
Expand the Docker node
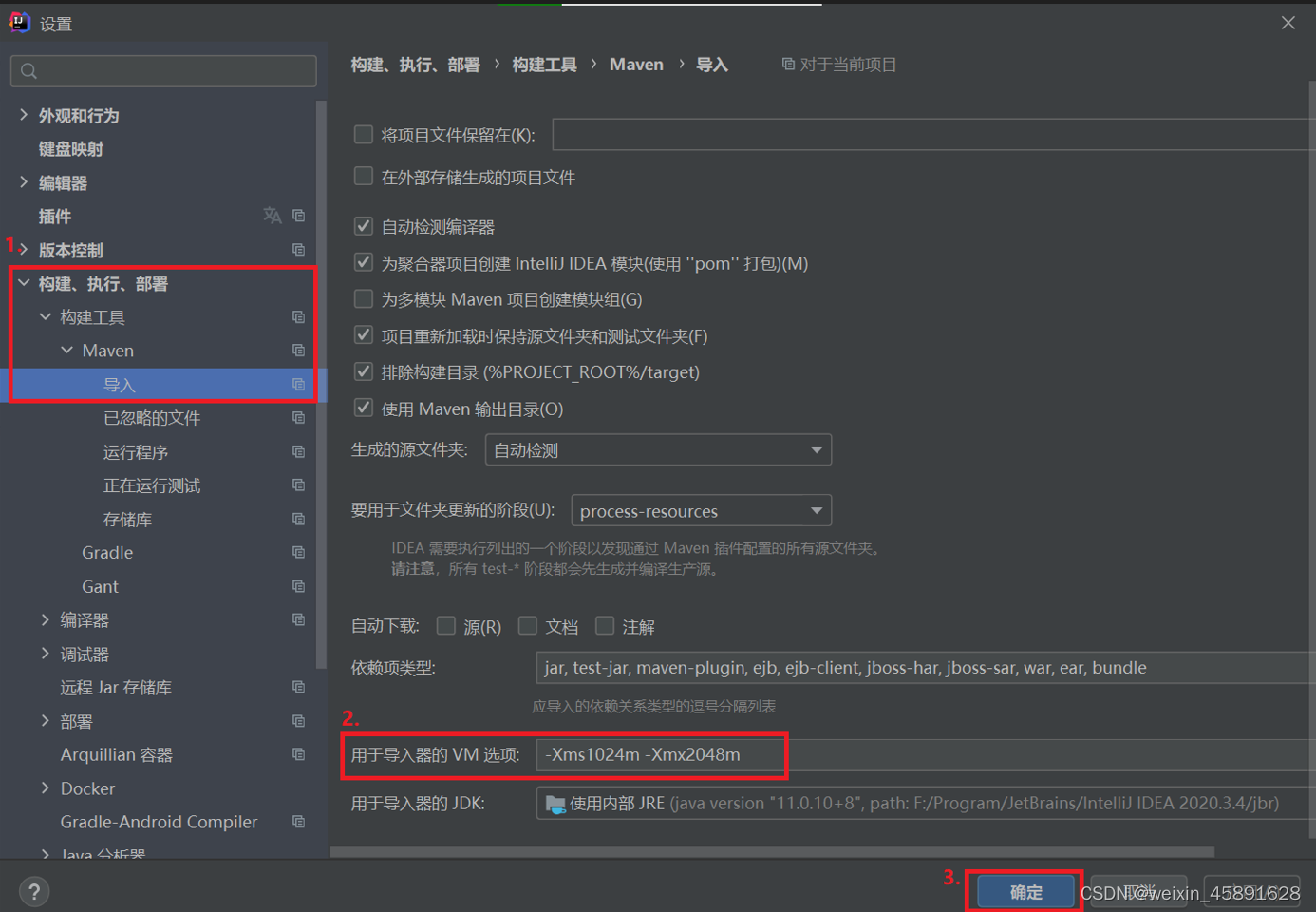(x=46, y=788)
